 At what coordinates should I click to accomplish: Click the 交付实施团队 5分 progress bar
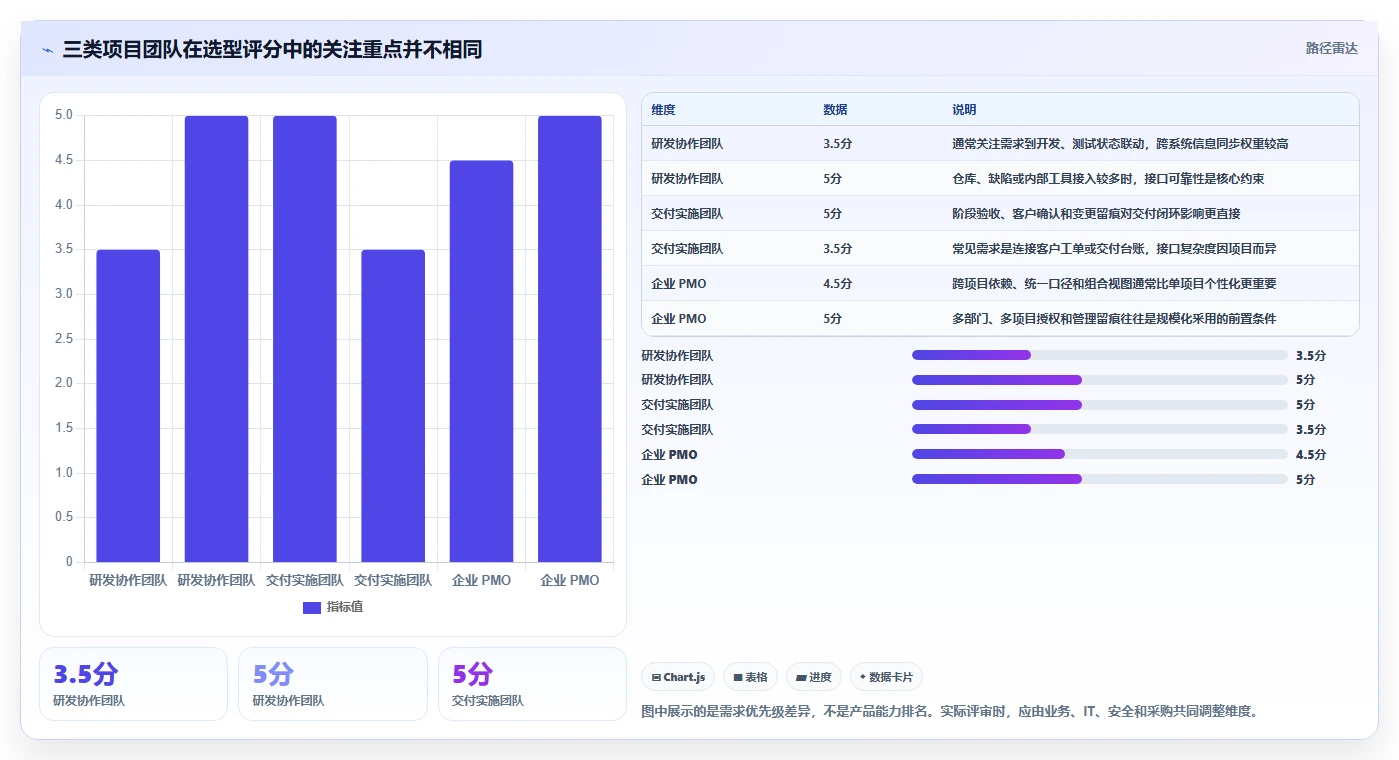(1099, 405)
